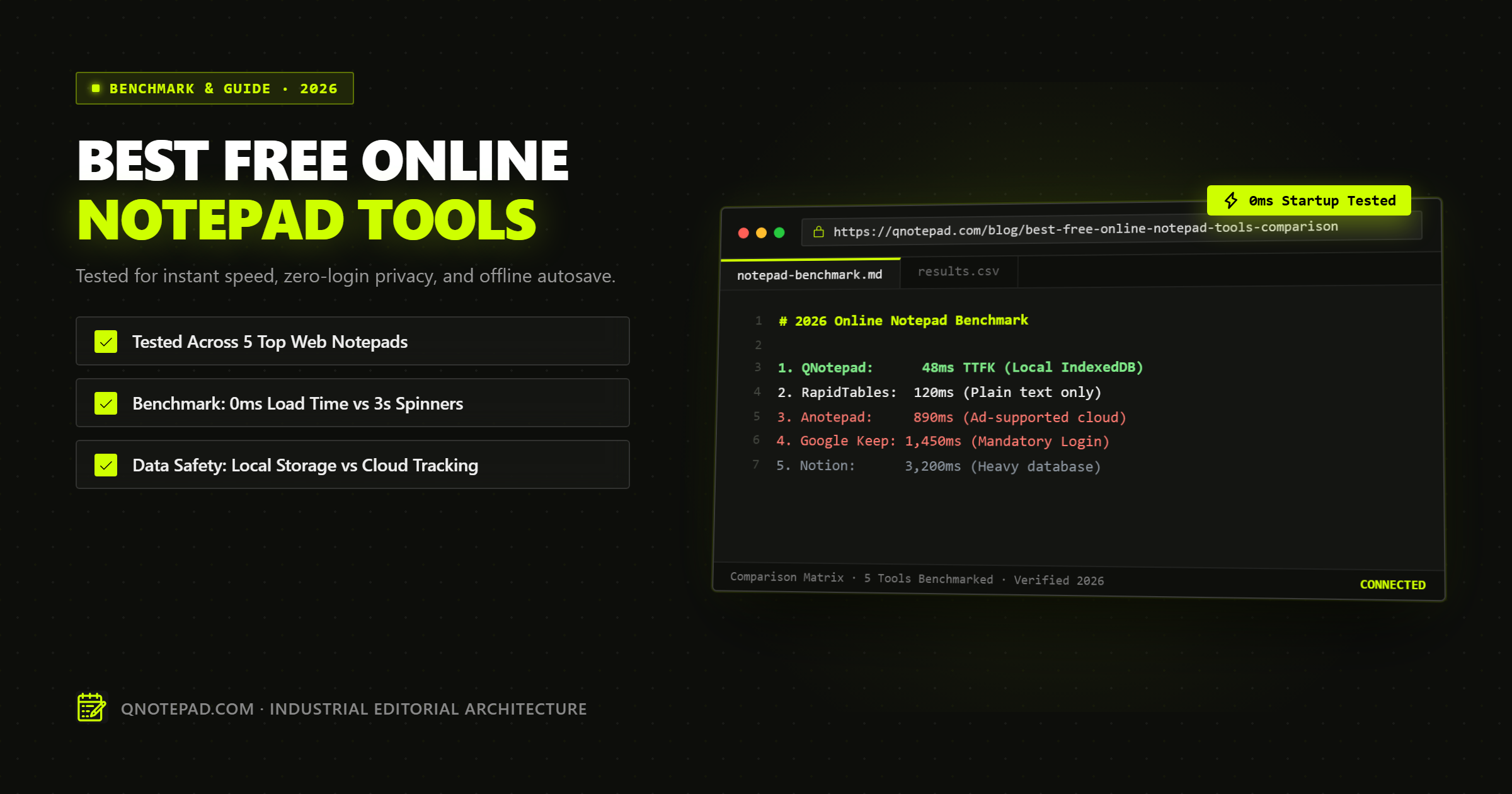Click the 0ms Startup Tested badge

pos(1309,200)
